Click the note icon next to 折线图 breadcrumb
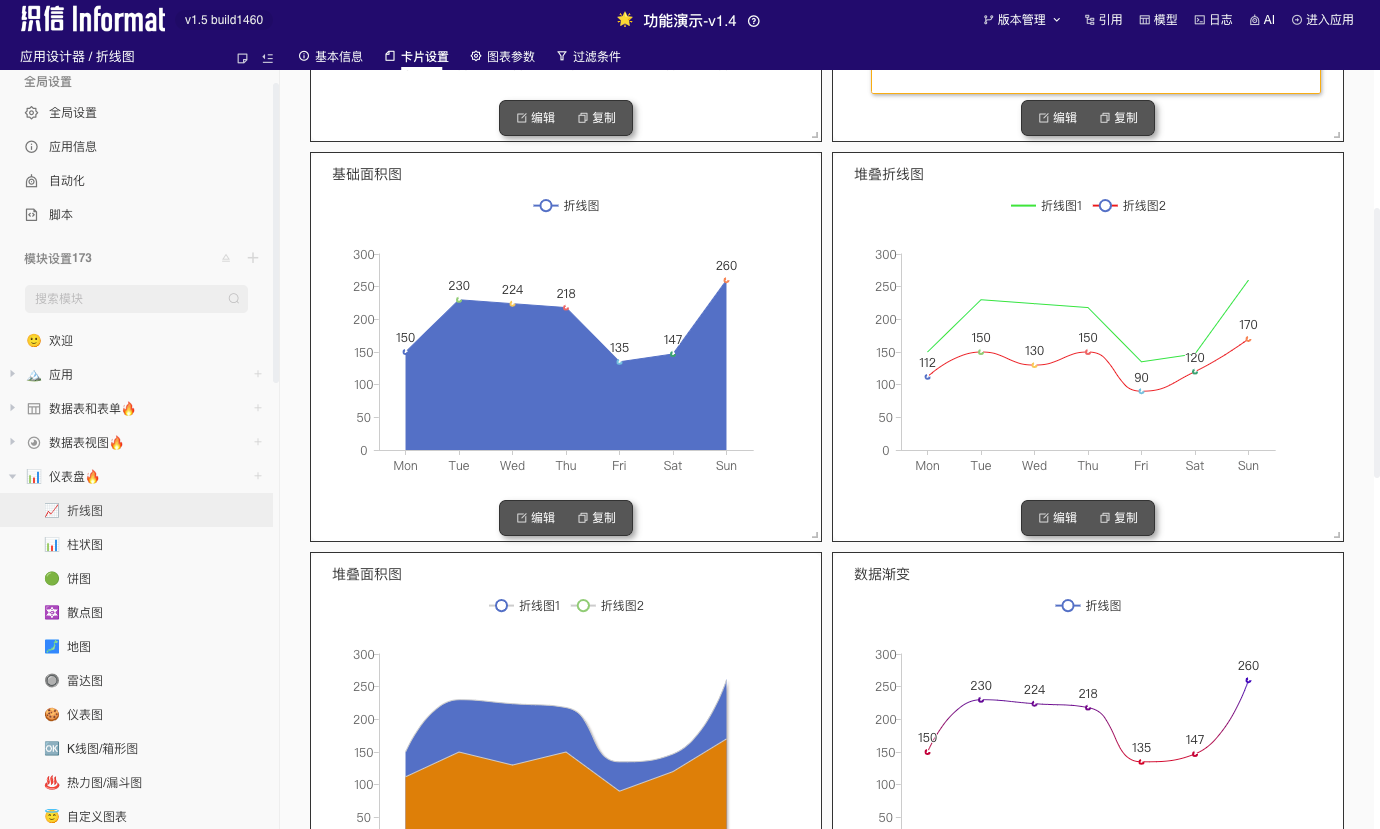Image resolution: width=1380 pixels, height=829 pixels. (x=242, y=58)
